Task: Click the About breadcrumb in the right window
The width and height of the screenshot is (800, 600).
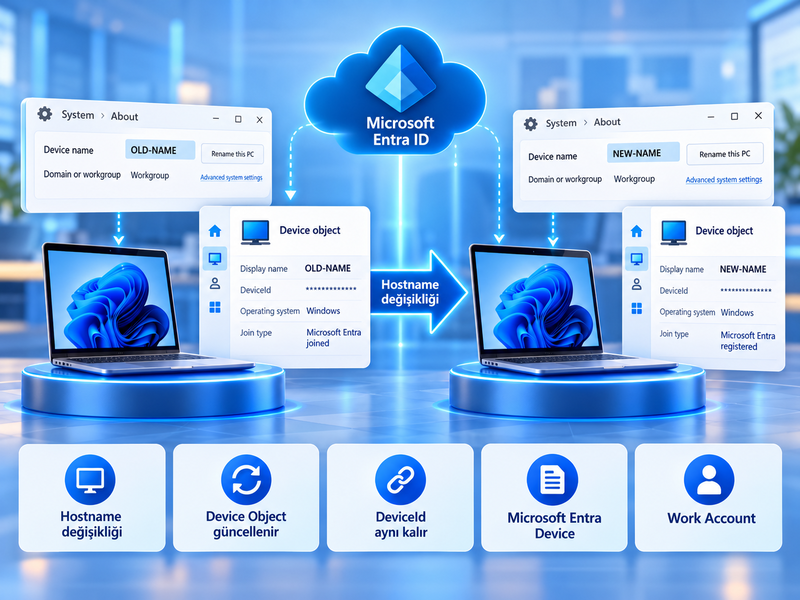Action: click(x=607, y=122)
